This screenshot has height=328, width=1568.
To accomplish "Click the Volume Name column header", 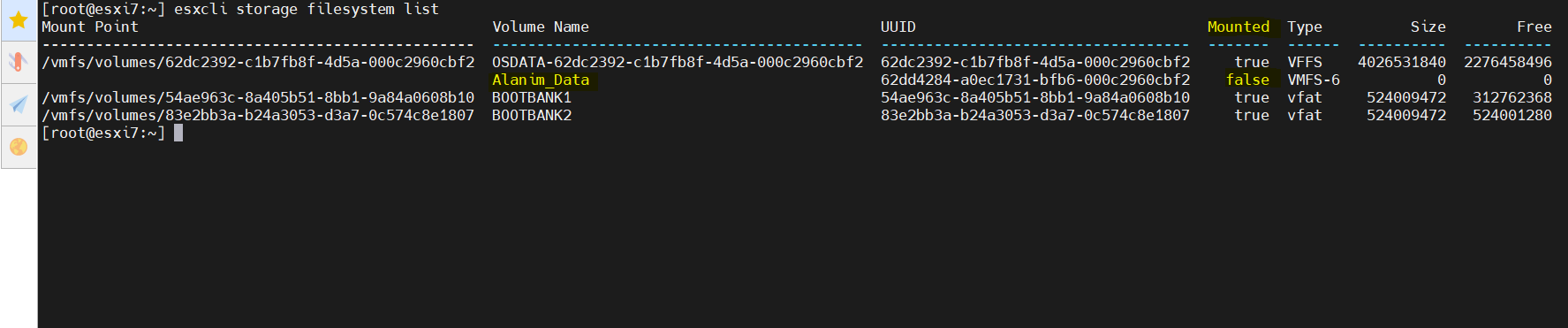I will tap(541, 27).
